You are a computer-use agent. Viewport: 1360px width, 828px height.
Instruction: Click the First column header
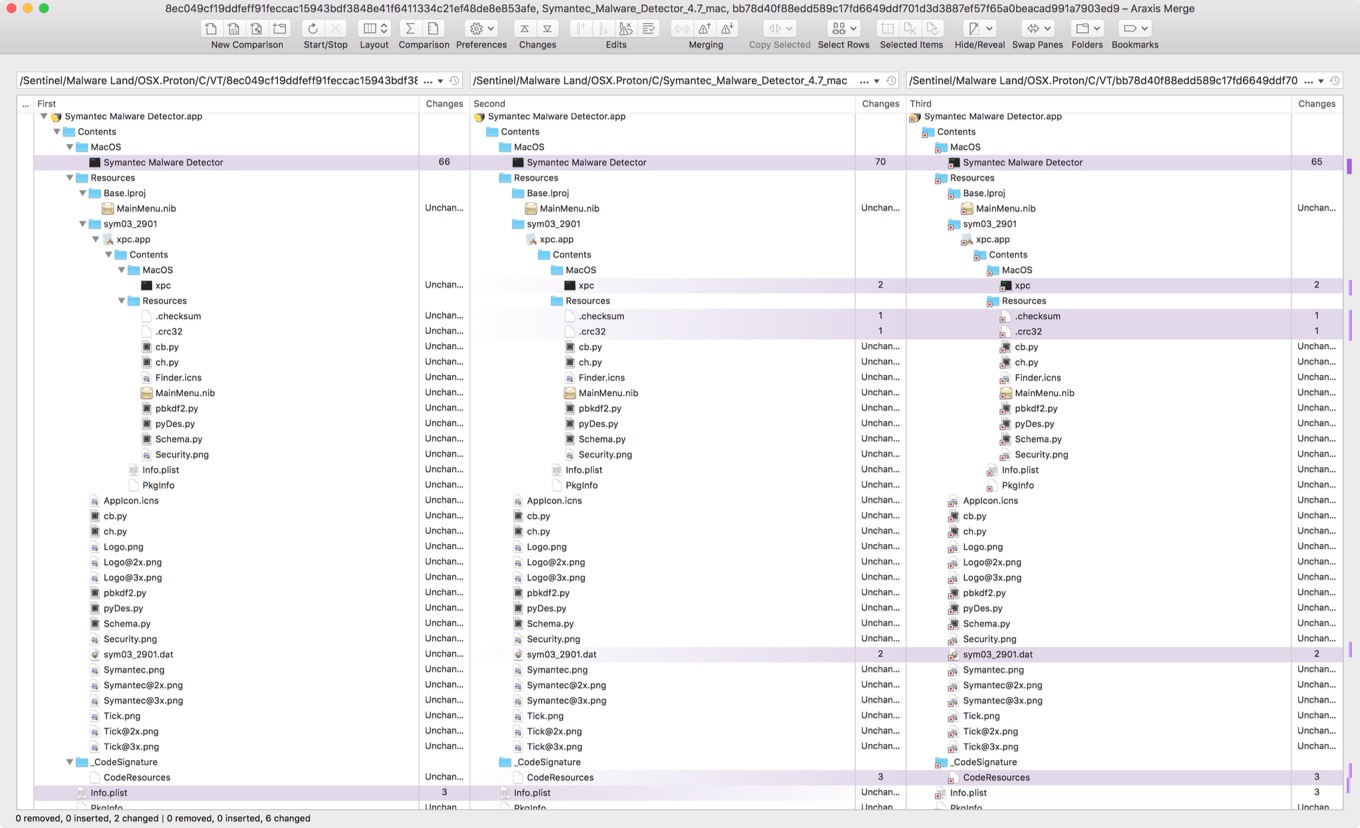[226, 103]
